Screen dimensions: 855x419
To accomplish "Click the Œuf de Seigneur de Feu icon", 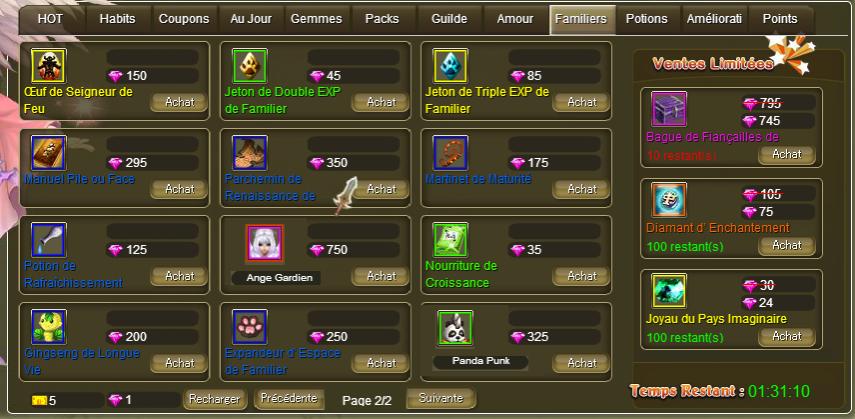I will 49,66.
